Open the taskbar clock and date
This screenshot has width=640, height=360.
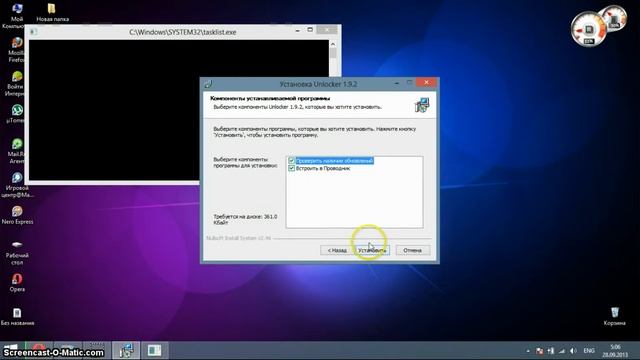[615, 351]
